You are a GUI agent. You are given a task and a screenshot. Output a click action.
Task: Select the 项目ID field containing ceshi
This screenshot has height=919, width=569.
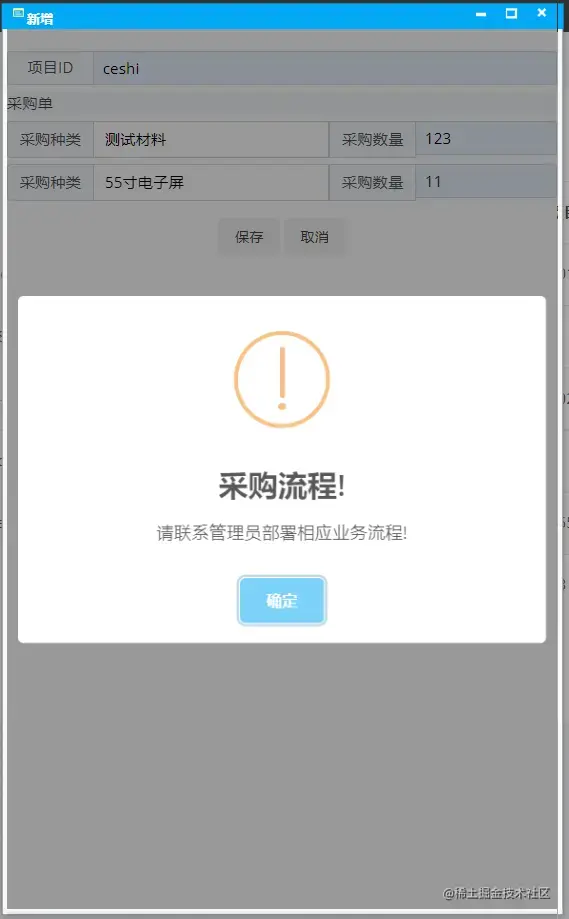click(325, 68)
